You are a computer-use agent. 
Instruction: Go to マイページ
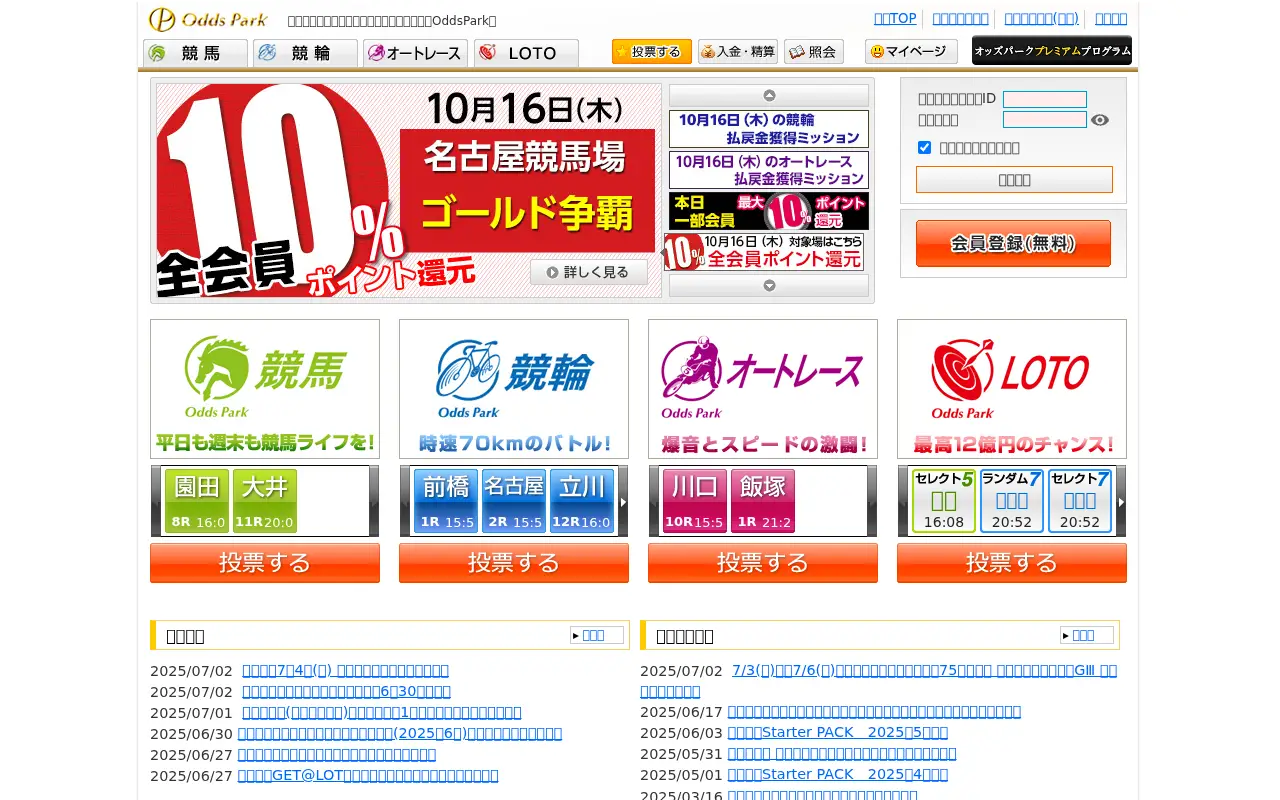coord(911,52)
